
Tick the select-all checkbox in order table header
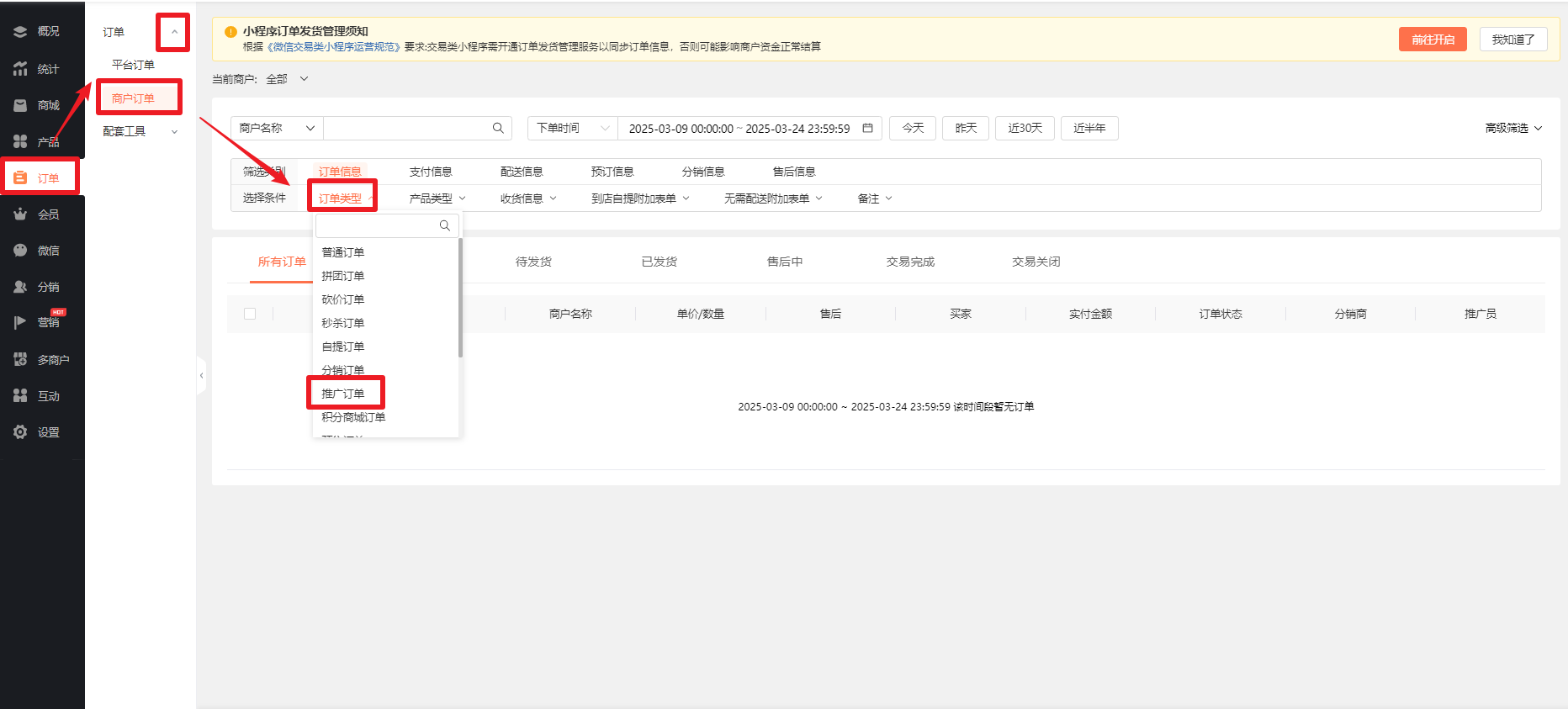coord(250,314)
